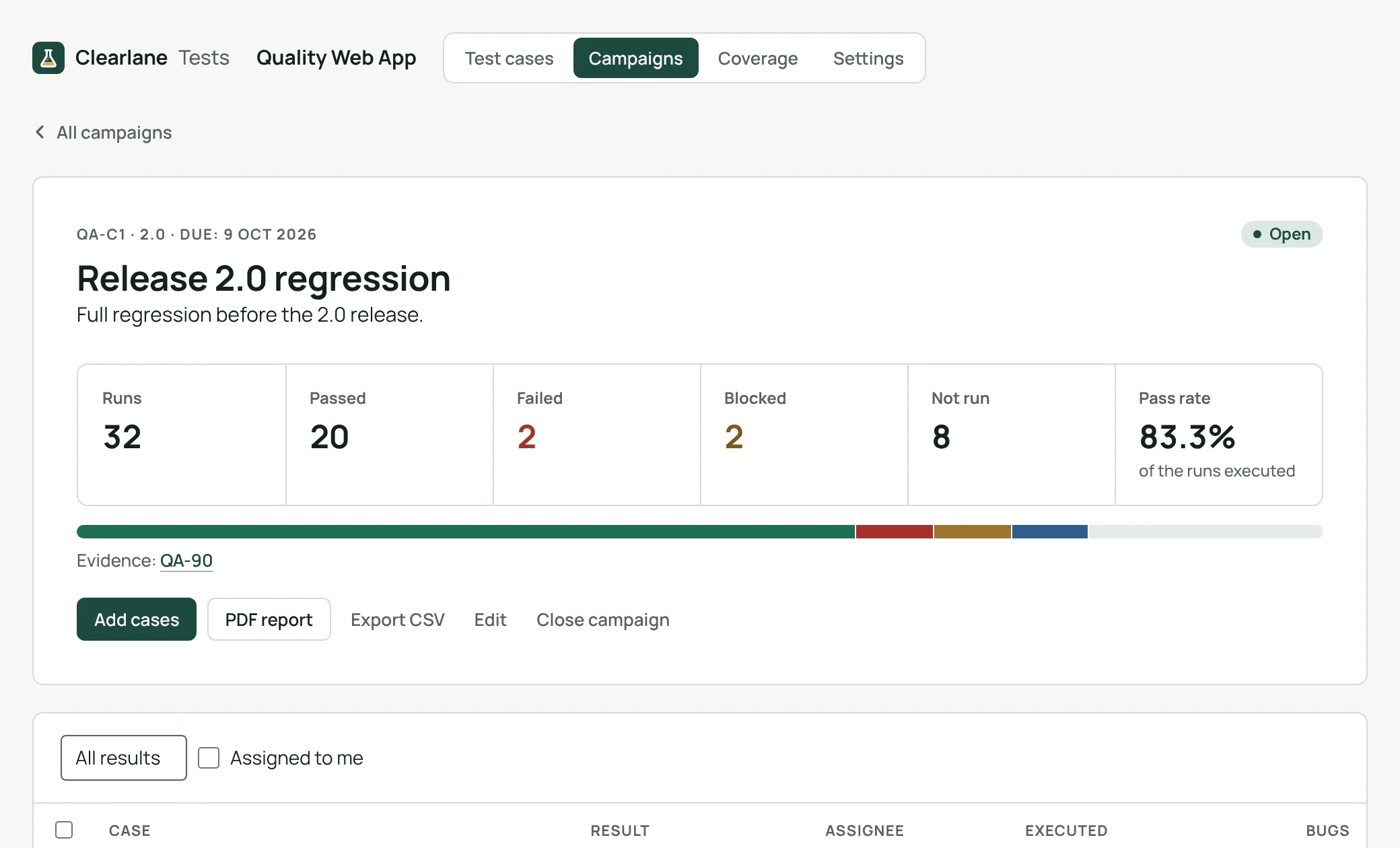Open the Test cases tab
Screen dimensions: 1400x848
point(510,58)
